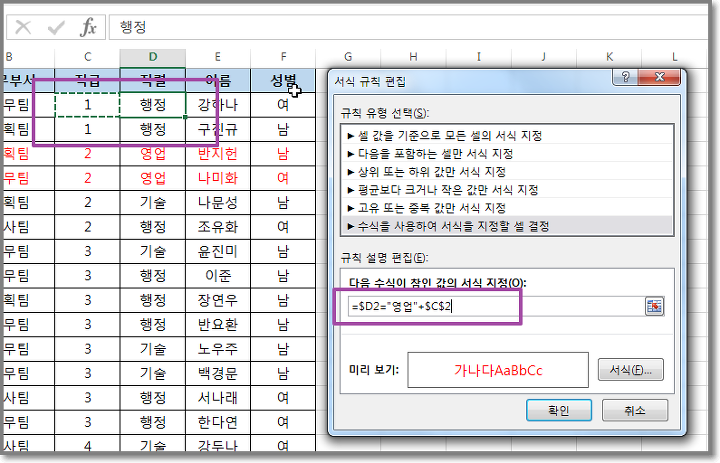Select rule type 셀 값을 기준으로 모든 셀의 서식 지정
The image size is (720, 463).
coord(507,136)
